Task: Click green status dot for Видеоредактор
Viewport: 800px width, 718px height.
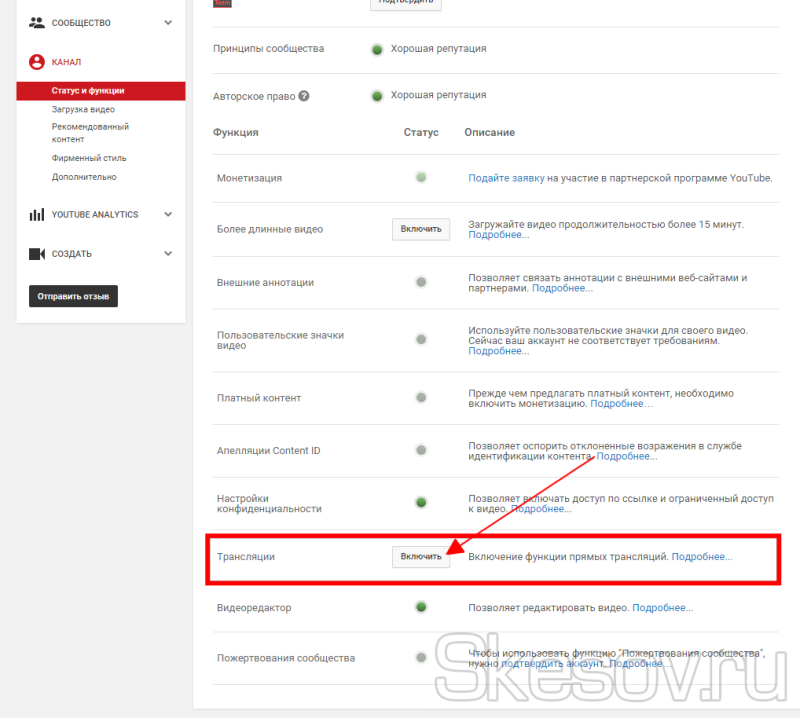Action: pyautogui.click(x=421, y=607)
